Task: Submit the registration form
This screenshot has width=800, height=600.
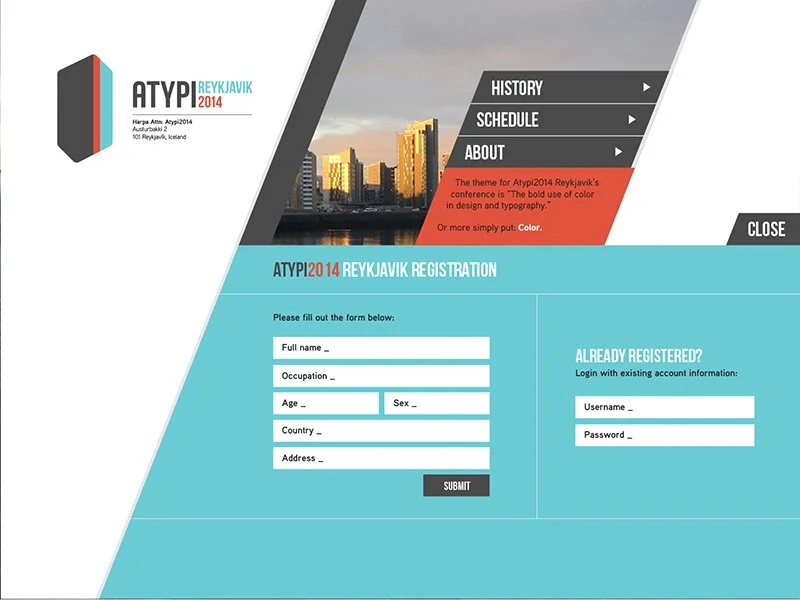Action: 456,486
